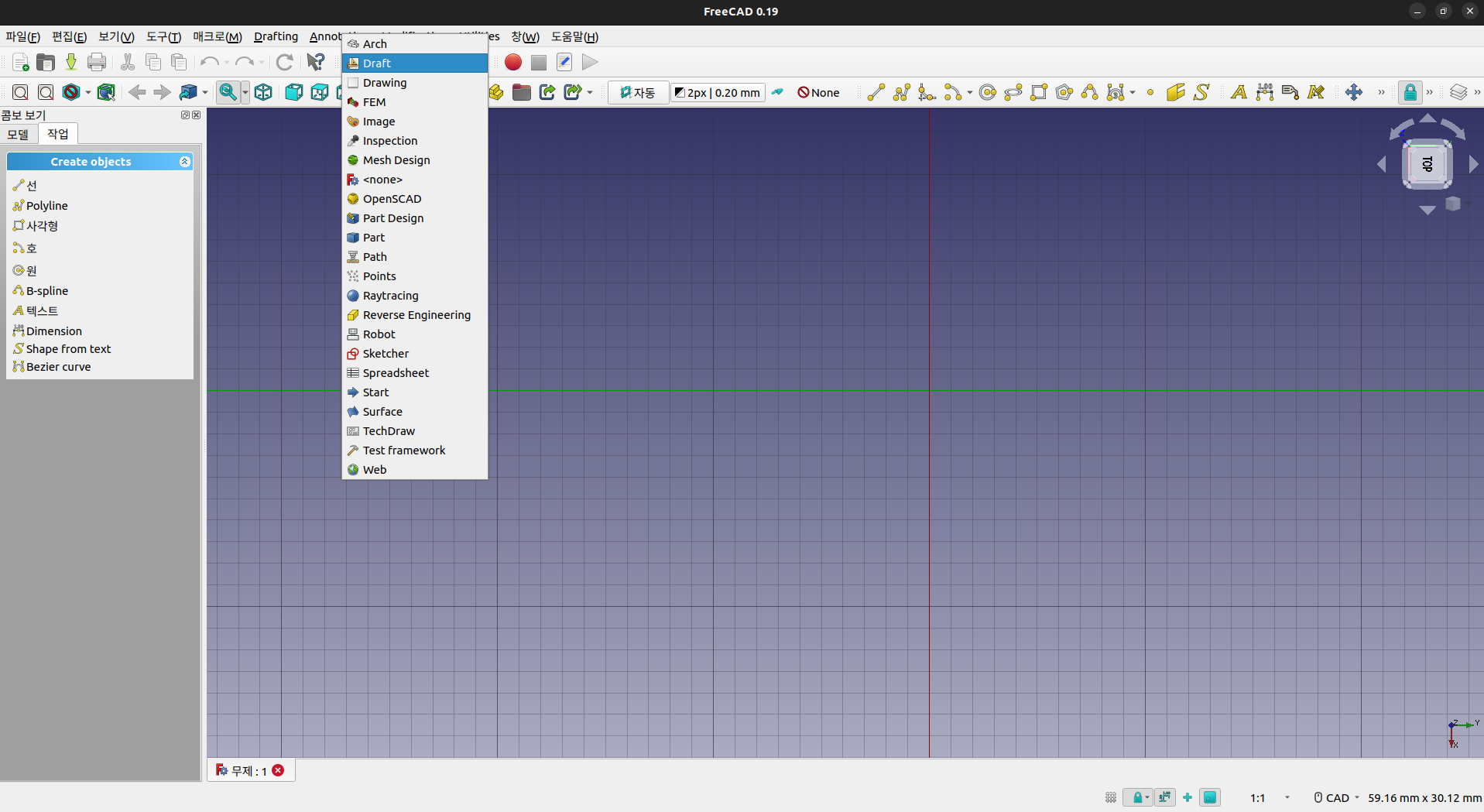This screenshot has width=1484, height=812.
Task: Open CAD navigation style dropdown
Action: 1337,798
